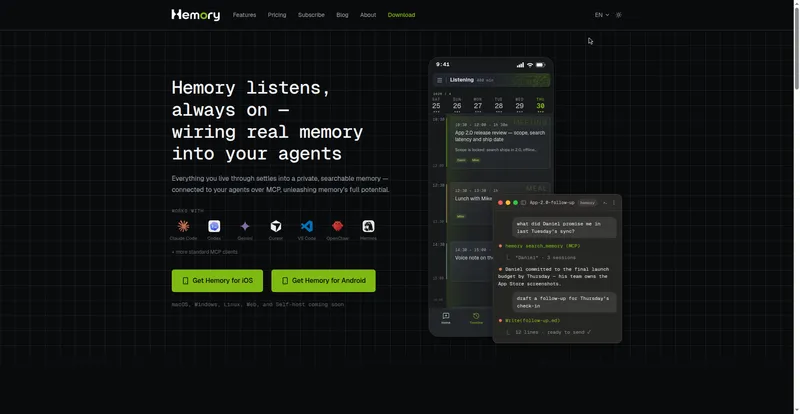Open the App 2.0 release review card
This screenshot has height=414, width=800.
[x=498, y=142]
